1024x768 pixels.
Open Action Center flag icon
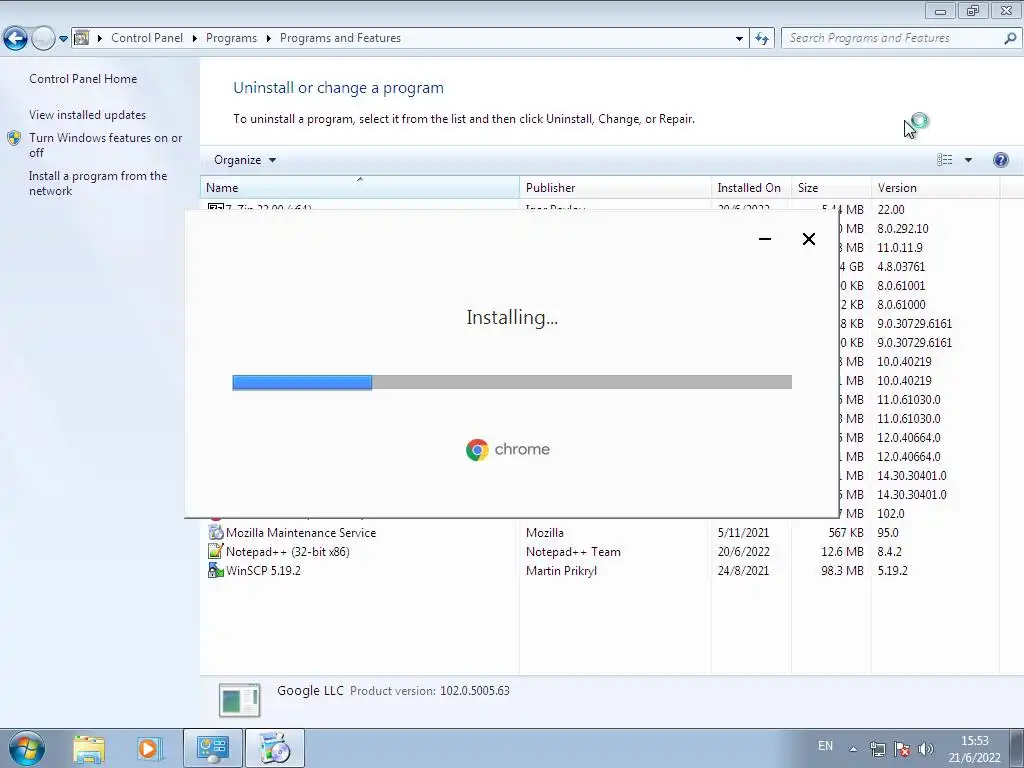click(902, 749)
